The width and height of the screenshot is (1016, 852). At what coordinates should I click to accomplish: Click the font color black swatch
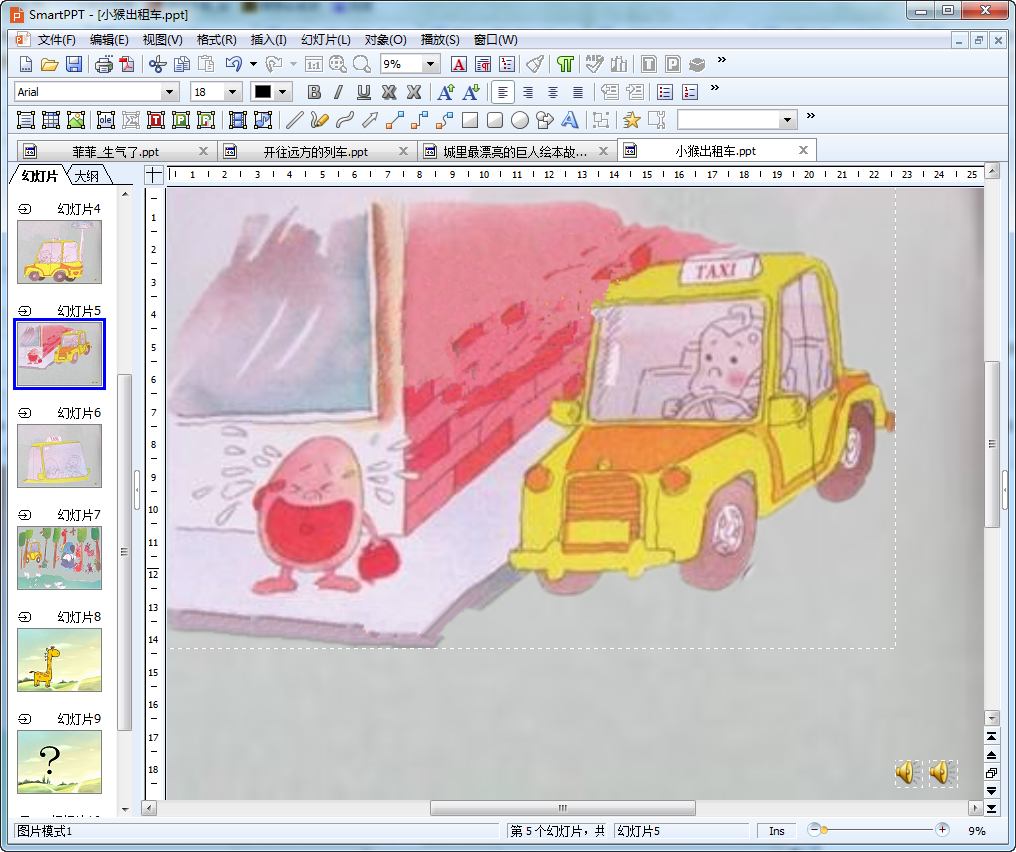point(263,92)
